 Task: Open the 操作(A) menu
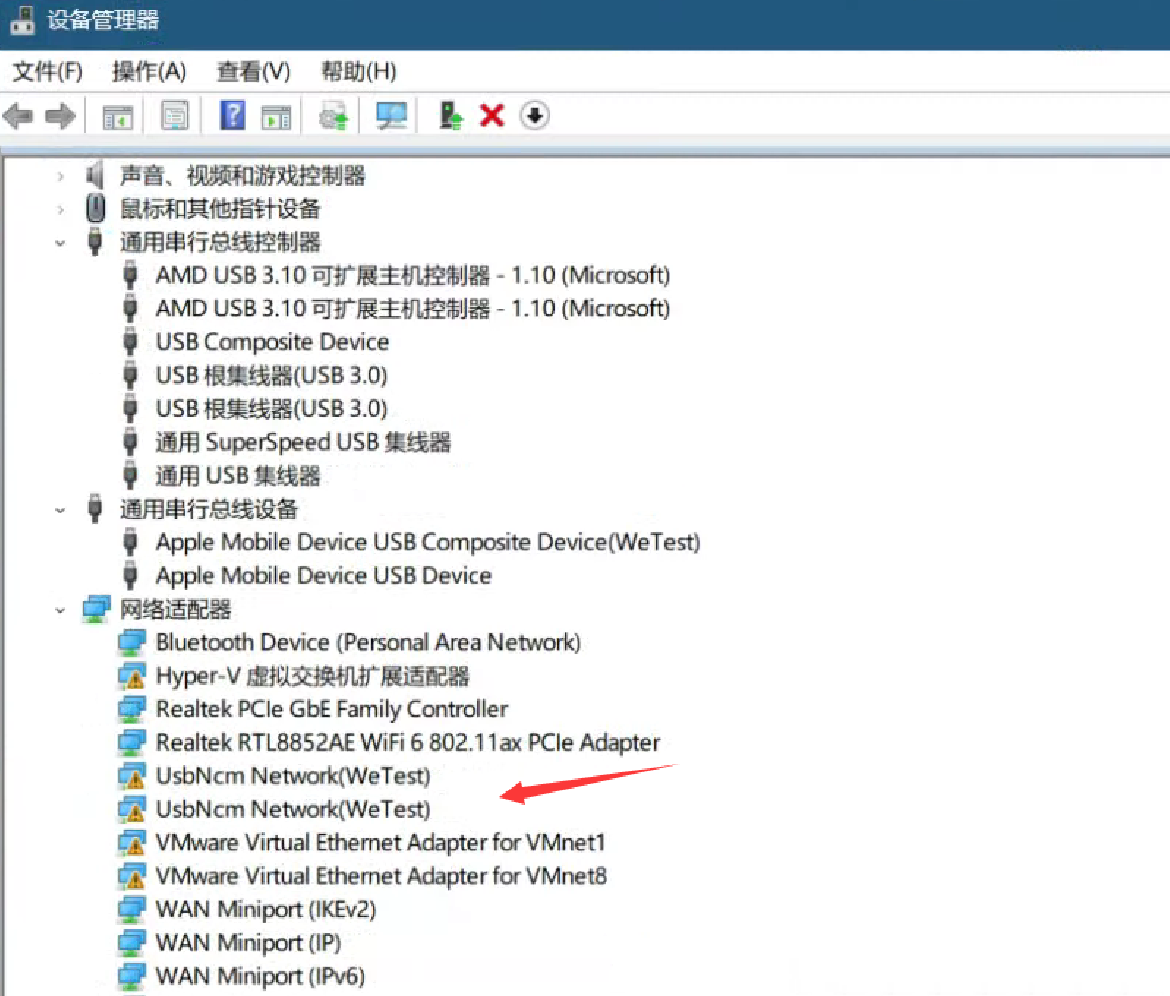pos(149,72)
